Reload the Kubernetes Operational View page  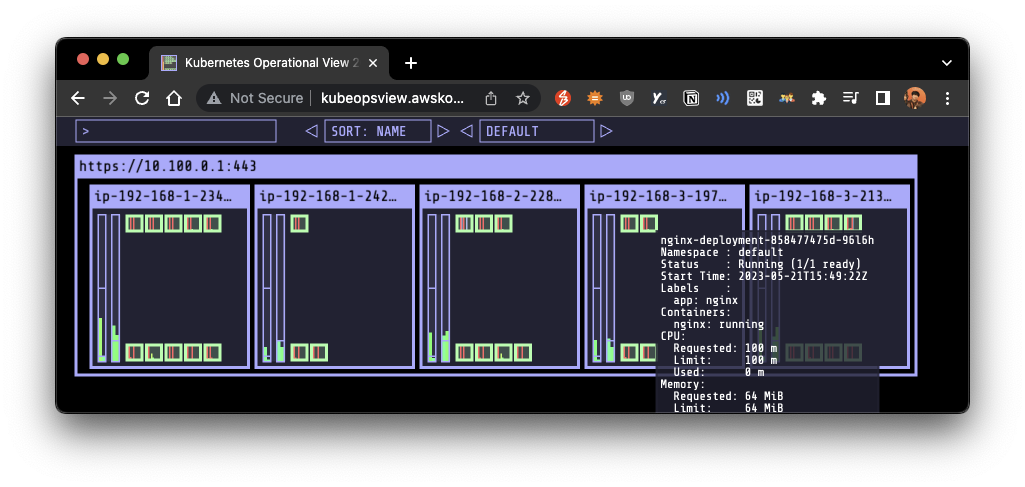point(142,98)
